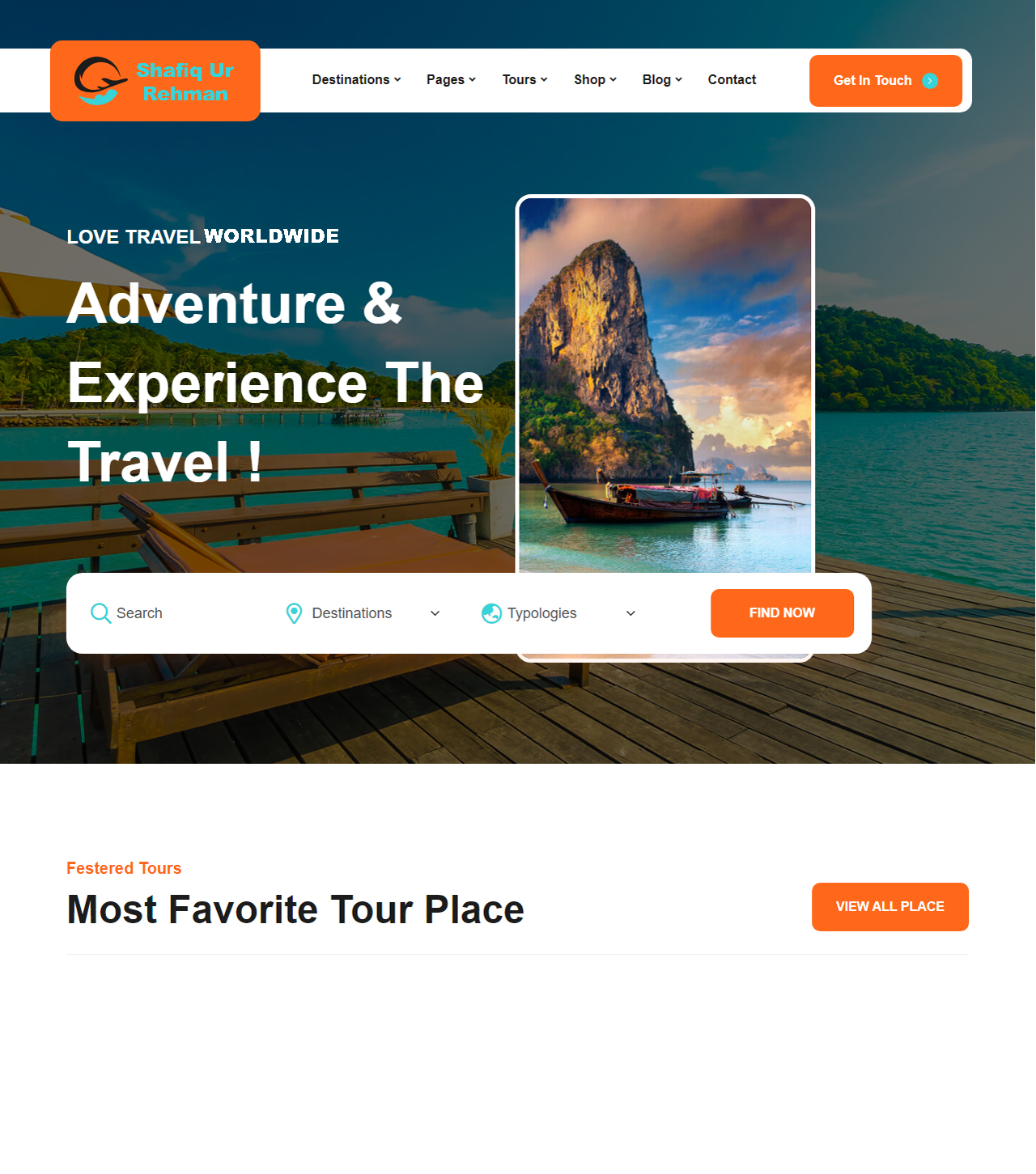Image resolution: width=1036 pixels, height=1174 pixels.
Task: Click the Adventure & Experience headline
Action: (x=275, y=383)
